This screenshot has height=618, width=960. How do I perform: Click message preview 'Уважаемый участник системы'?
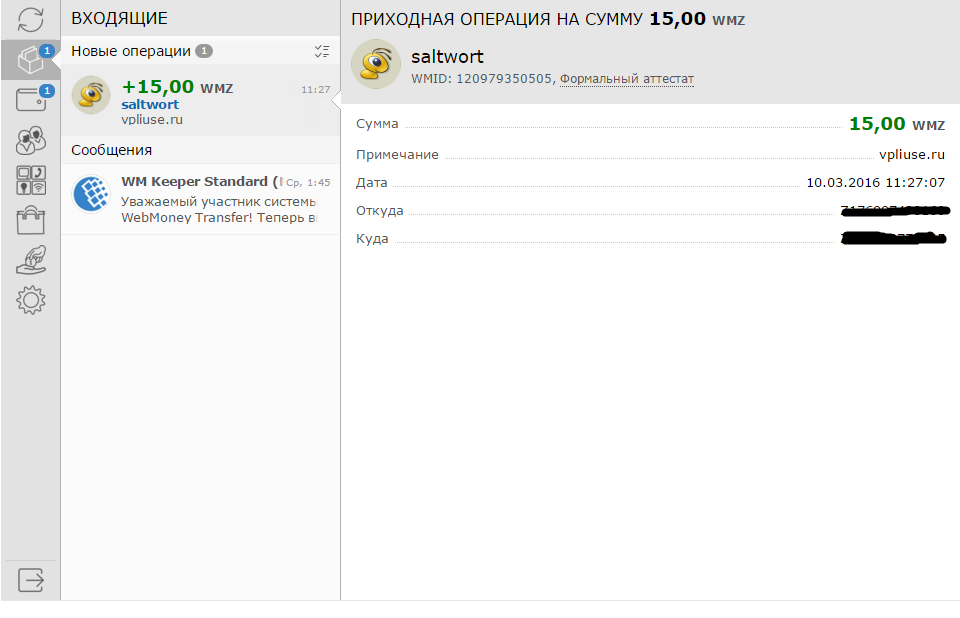tap(219, 202)
